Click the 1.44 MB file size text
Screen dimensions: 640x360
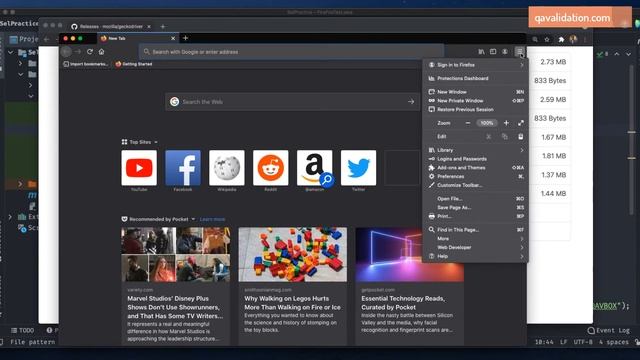(x=553, y=193)
